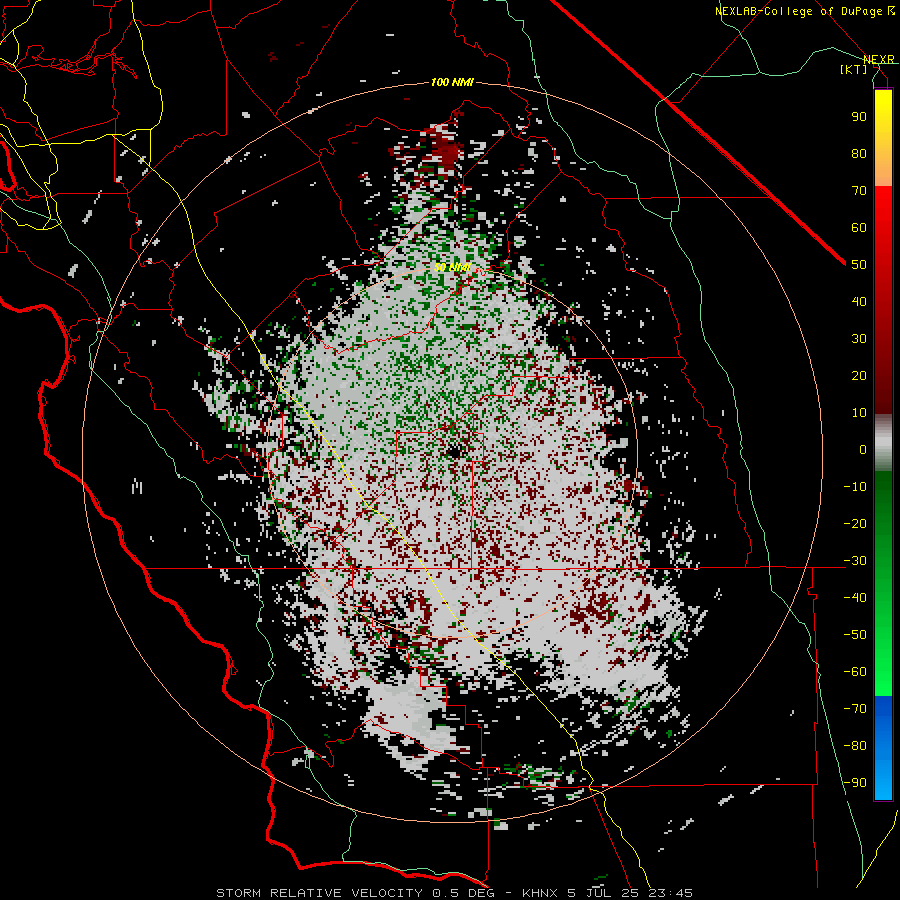Click the -30 value on velocity scale
Image resolution: width=900 pixels, height=900 pixels.
(x=855, y=560)
